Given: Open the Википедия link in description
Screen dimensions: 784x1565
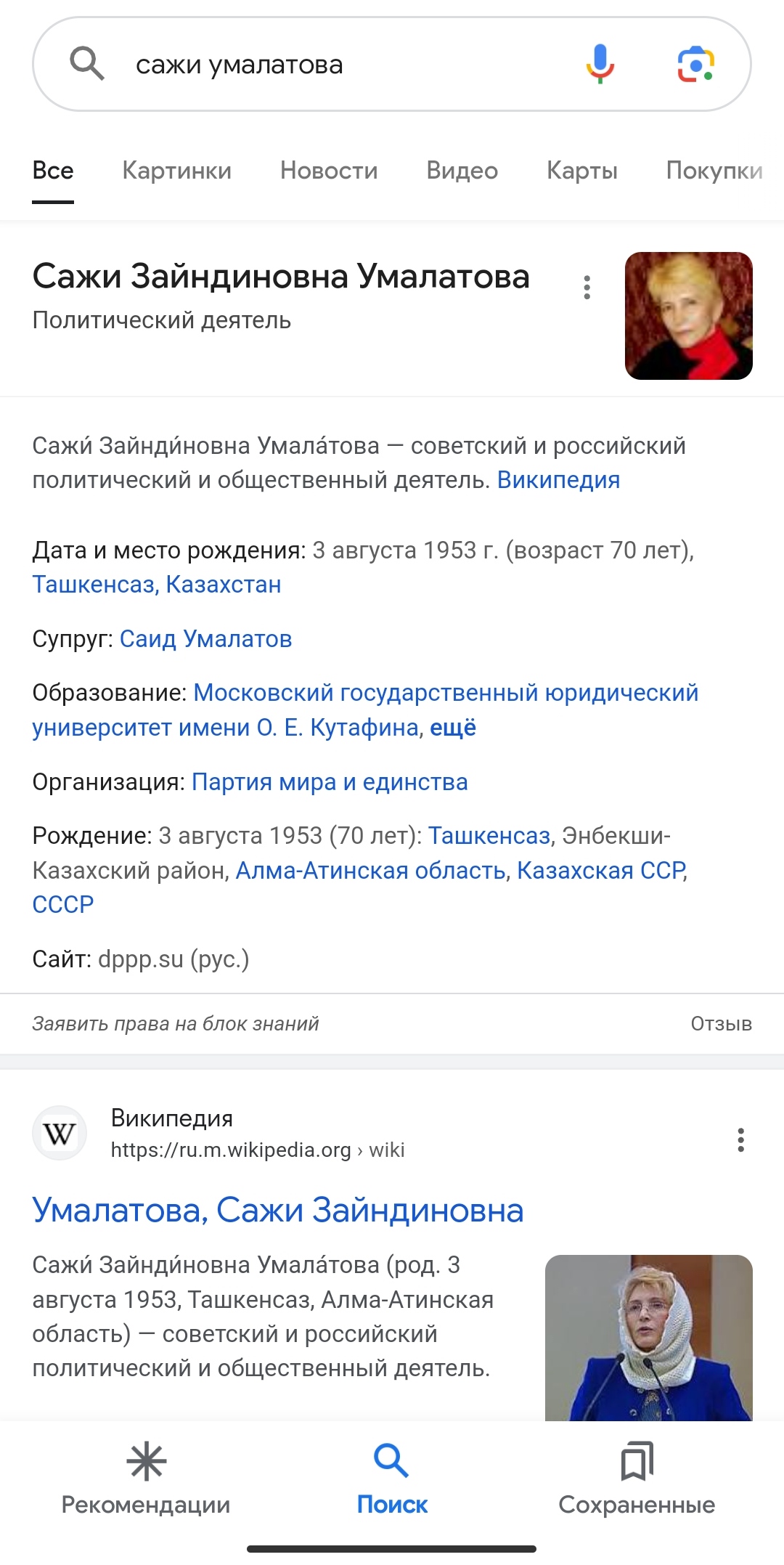Looking at the screenshot, I should [558, 480].
